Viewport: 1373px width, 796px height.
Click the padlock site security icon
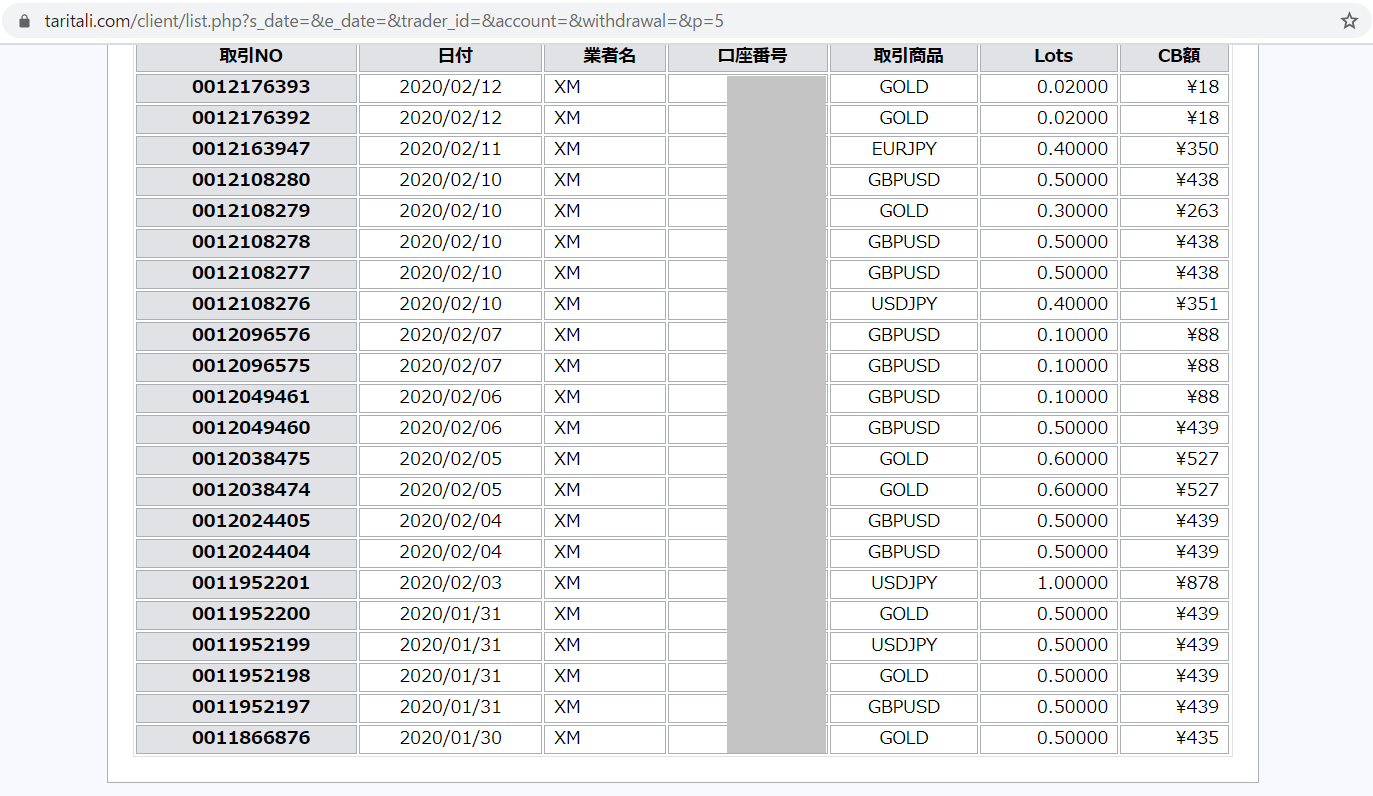(25, 21)
